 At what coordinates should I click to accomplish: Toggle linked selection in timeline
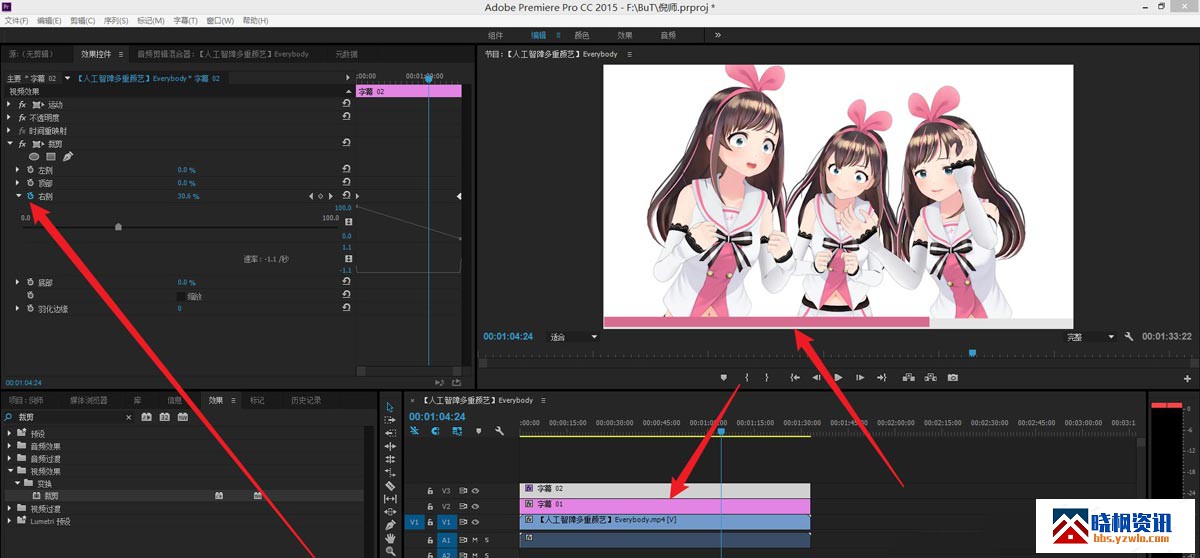457,431
